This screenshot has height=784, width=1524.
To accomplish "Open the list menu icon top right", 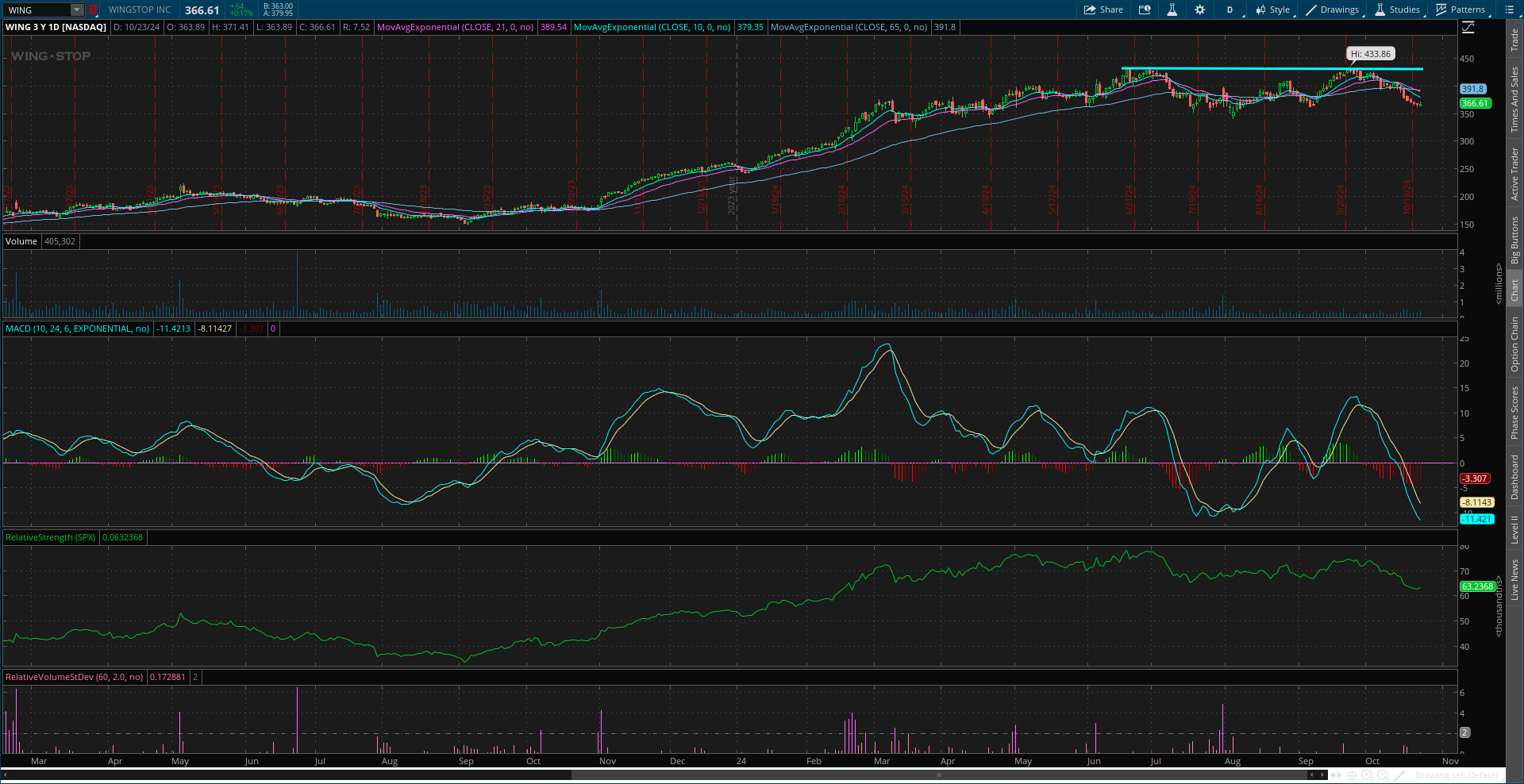I will (1509, 10).
